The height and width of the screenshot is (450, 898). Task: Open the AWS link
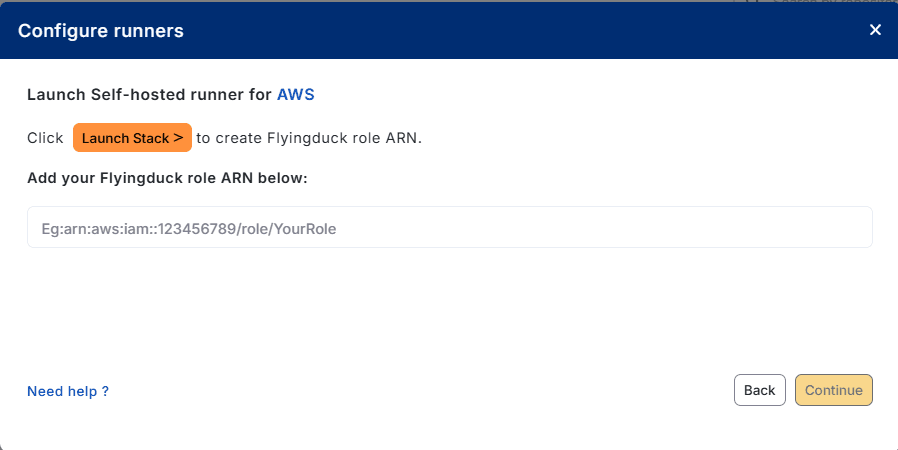[296, 95]
